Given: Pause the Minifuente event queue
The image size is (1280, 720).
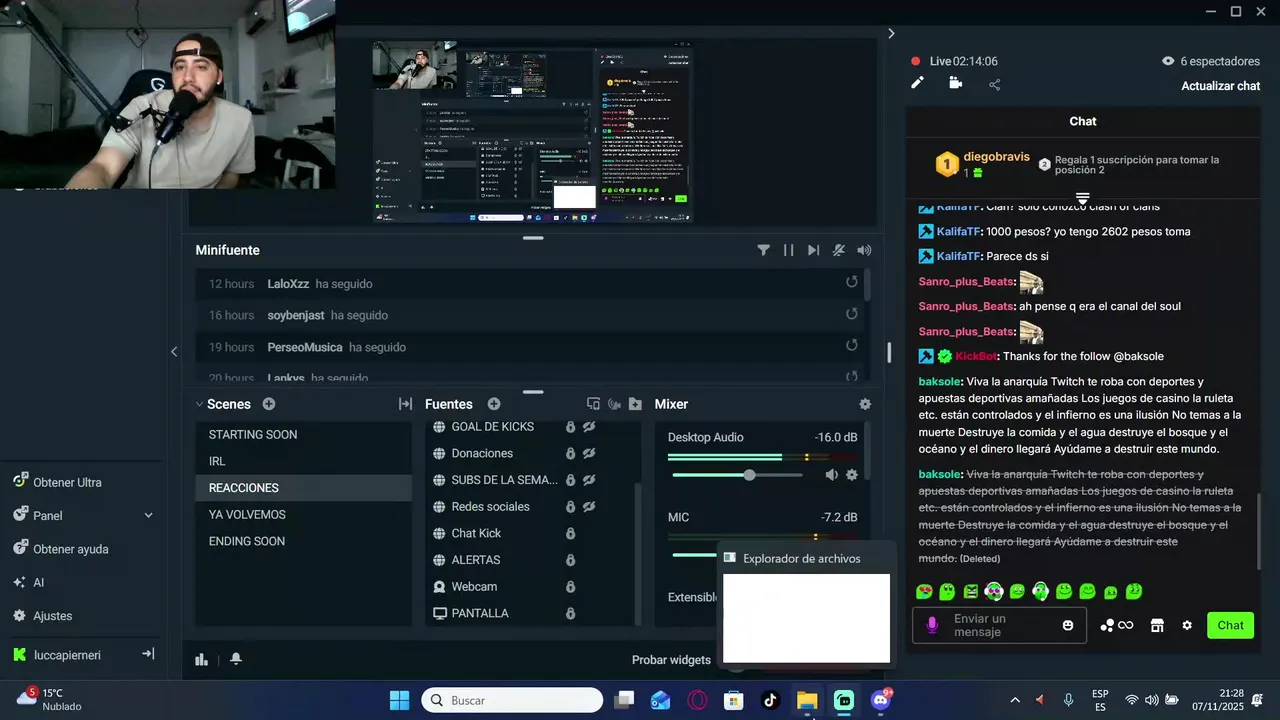Looking at the screenshot, I should point(788,250).
